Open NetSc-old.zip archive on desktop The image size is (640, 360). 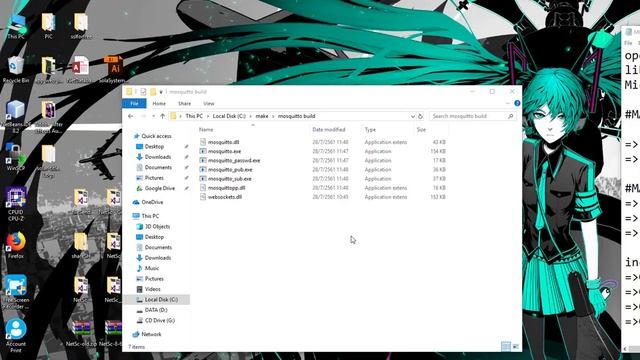point(81,333)
